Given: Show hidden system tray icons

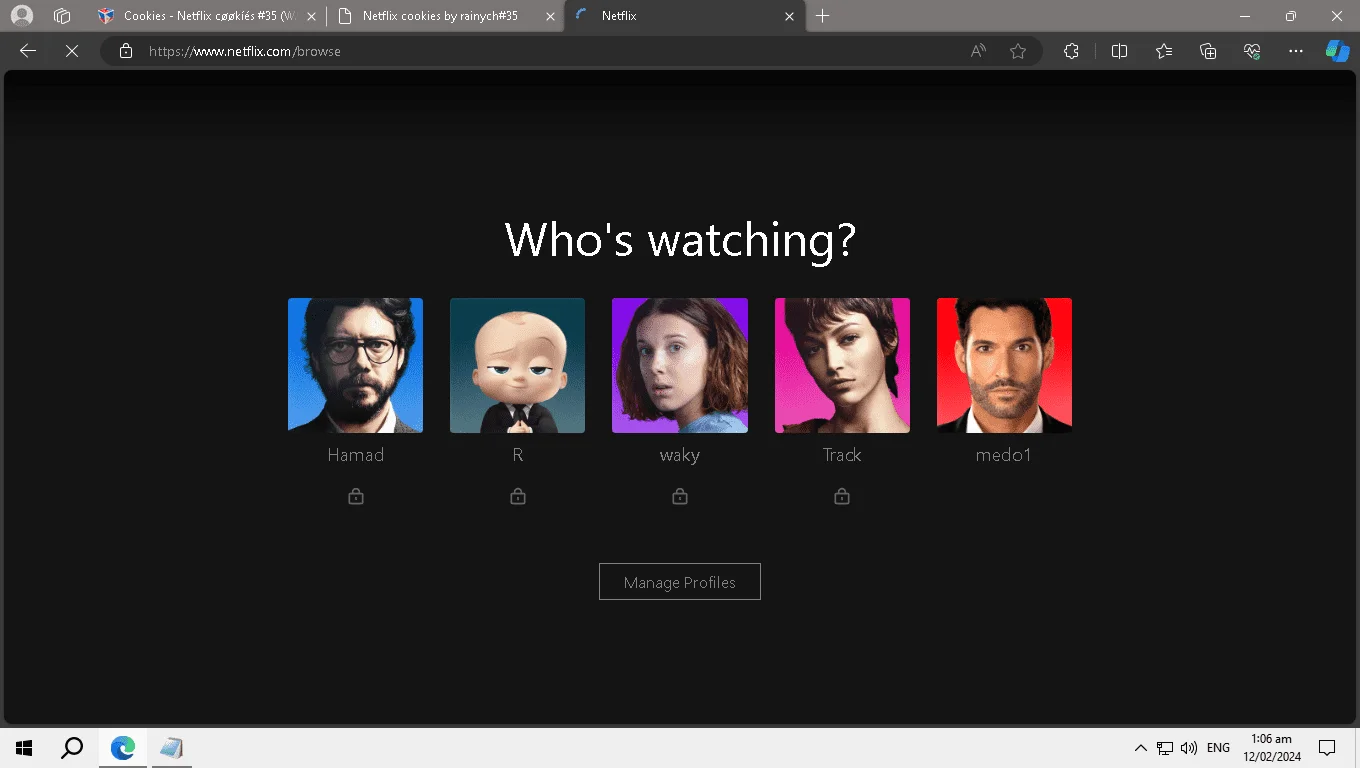Looking at the screenshot, I should coord(1140,748).
